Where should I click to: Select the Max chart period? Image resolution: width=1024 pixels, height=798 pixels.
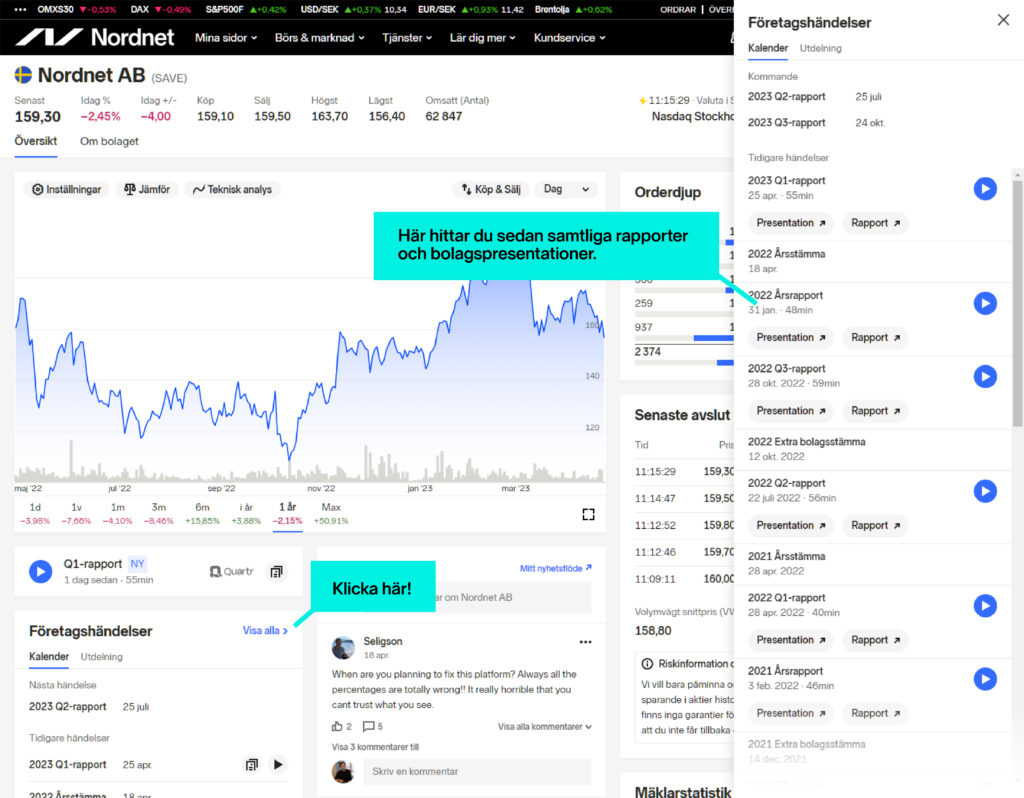[x=331, y=514]
